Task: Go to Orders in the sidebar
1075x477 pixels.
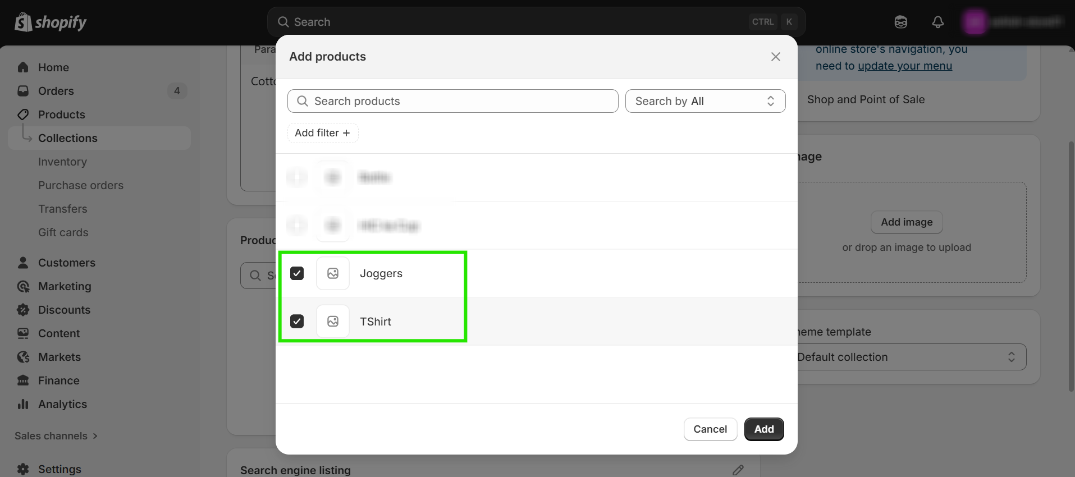Action: 56,91
